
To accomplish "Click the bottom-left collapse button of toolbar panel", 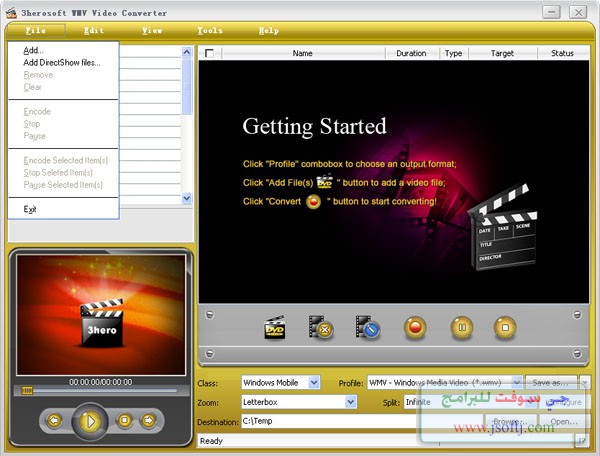I will click(x=209, y=353).
